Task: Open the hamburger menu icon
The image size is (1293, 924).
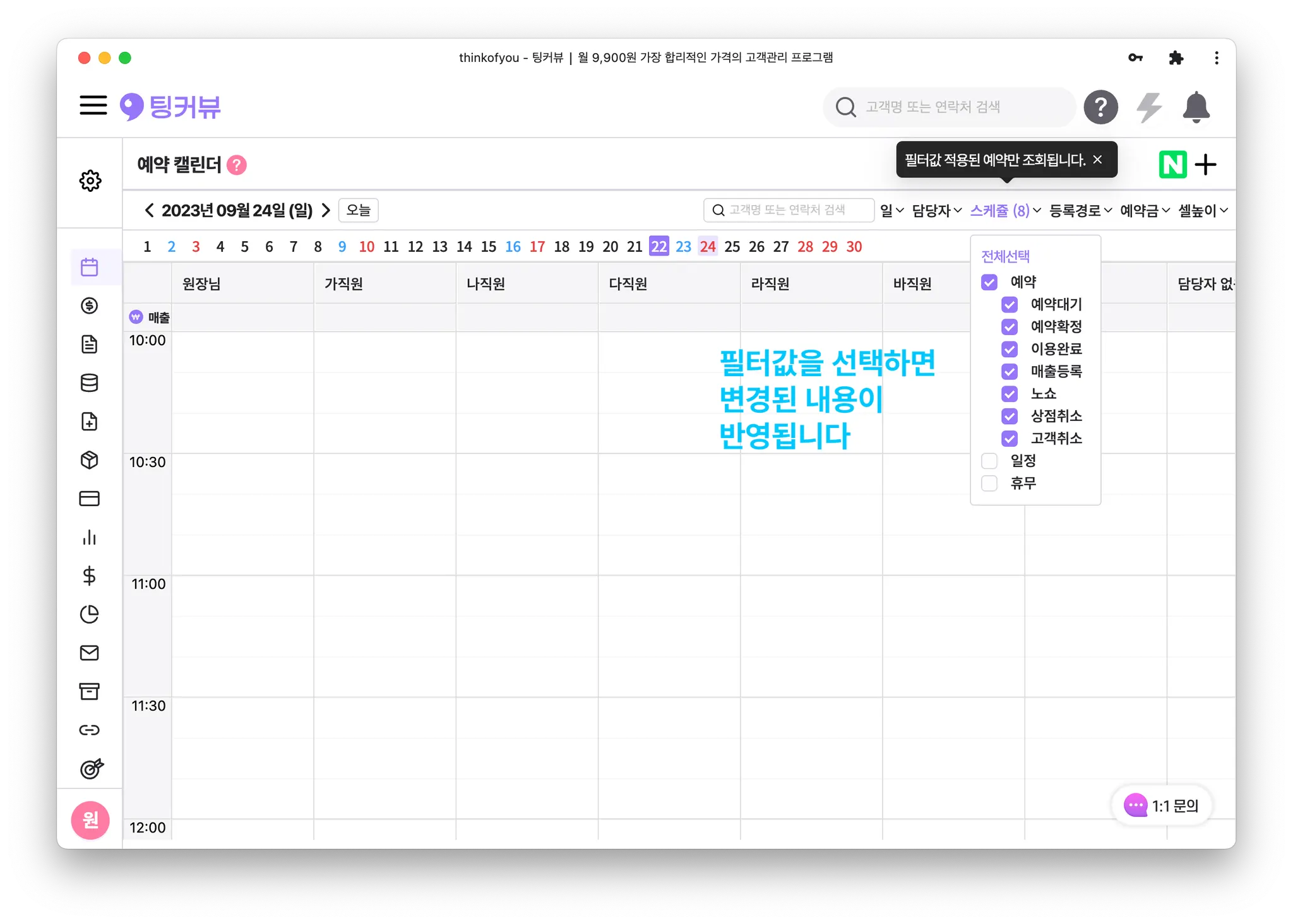Action: [93, 105]
